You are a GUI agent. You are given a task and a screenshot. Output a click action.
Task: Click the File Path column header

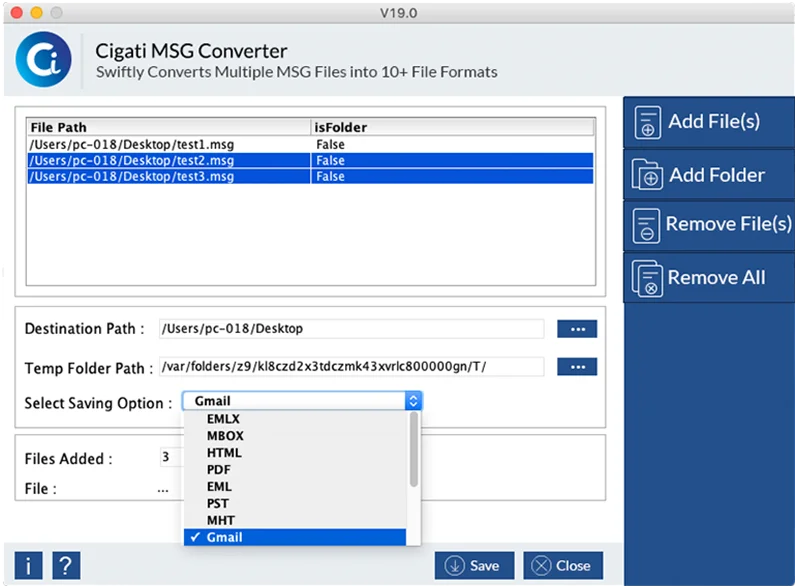pos(169,127)
